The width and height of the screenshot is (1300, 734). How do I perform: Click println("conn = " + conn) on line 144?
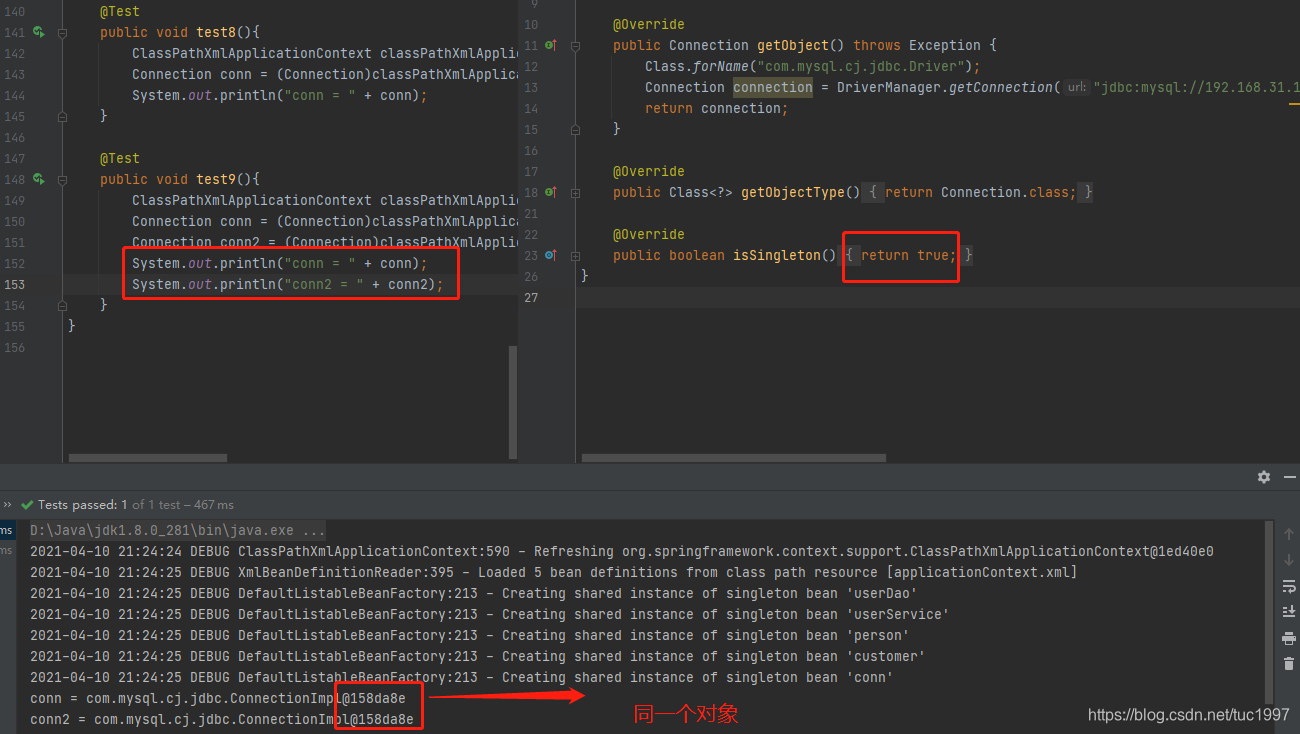click(279, 95)
